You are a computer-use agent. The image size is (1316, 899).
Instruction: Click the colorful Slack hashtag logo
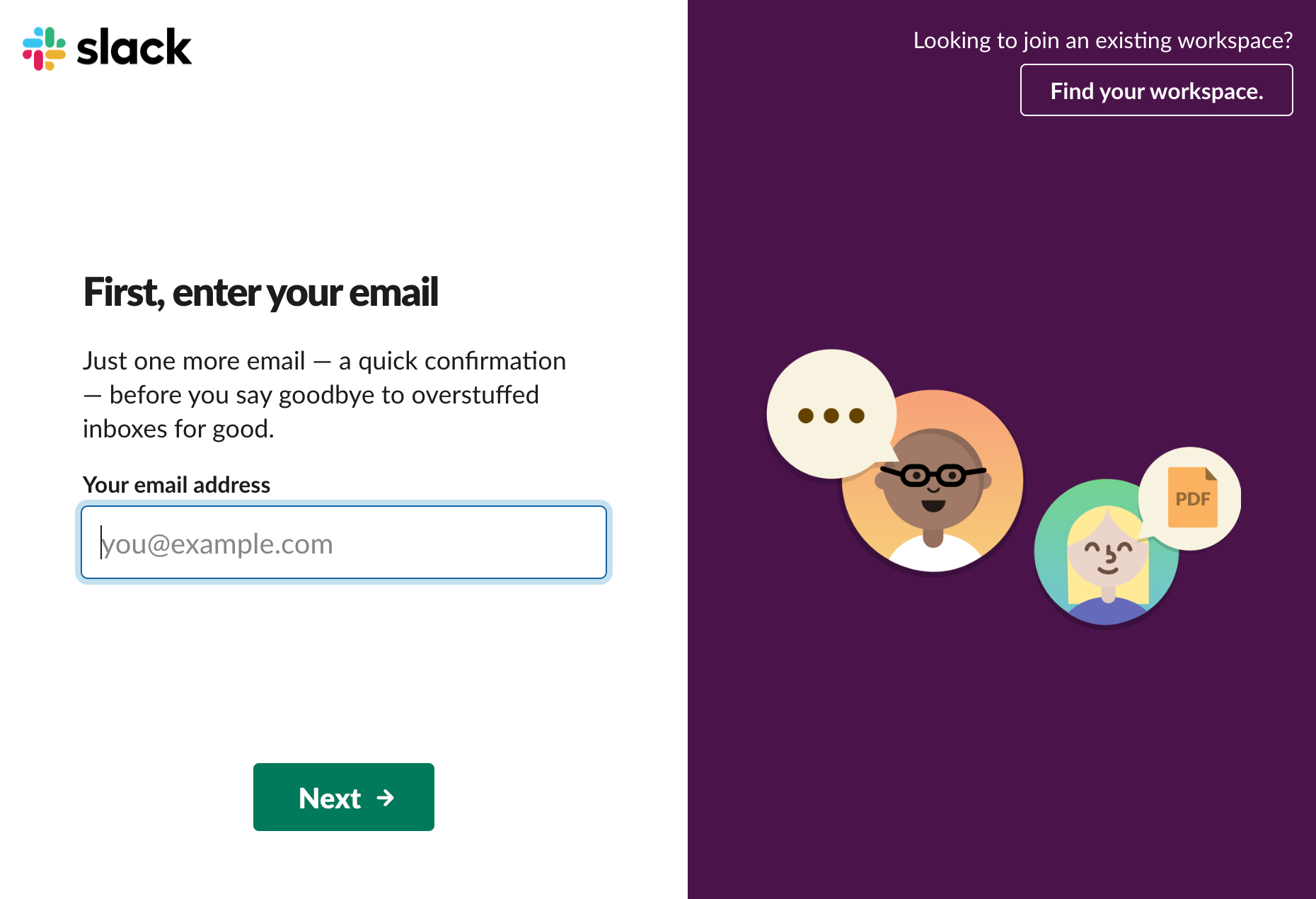44,48
